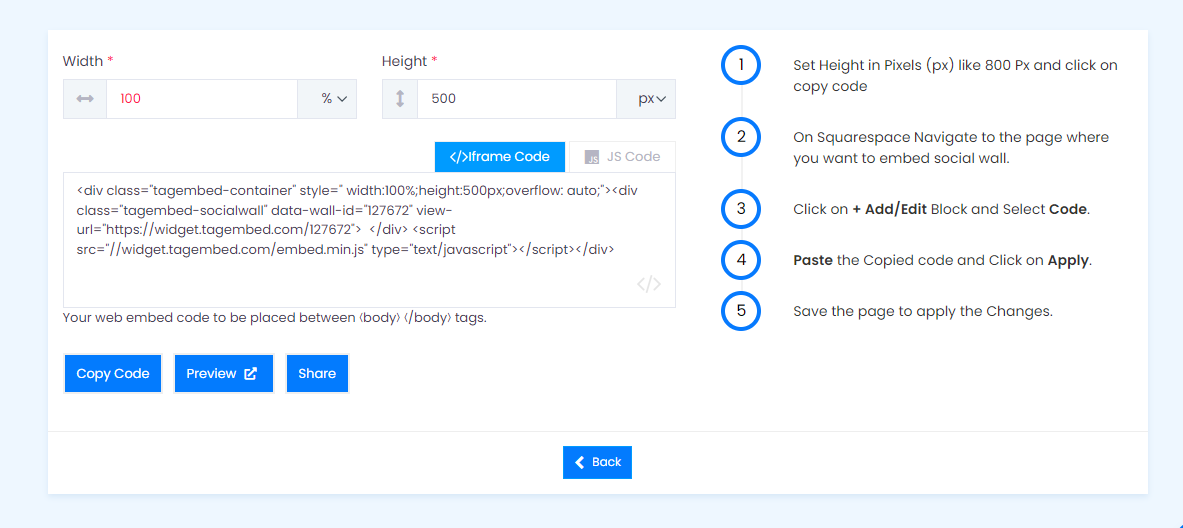Click the vertical height arrow icon
The width and height of the screenshot is (1183, 528).
(400, 99)
